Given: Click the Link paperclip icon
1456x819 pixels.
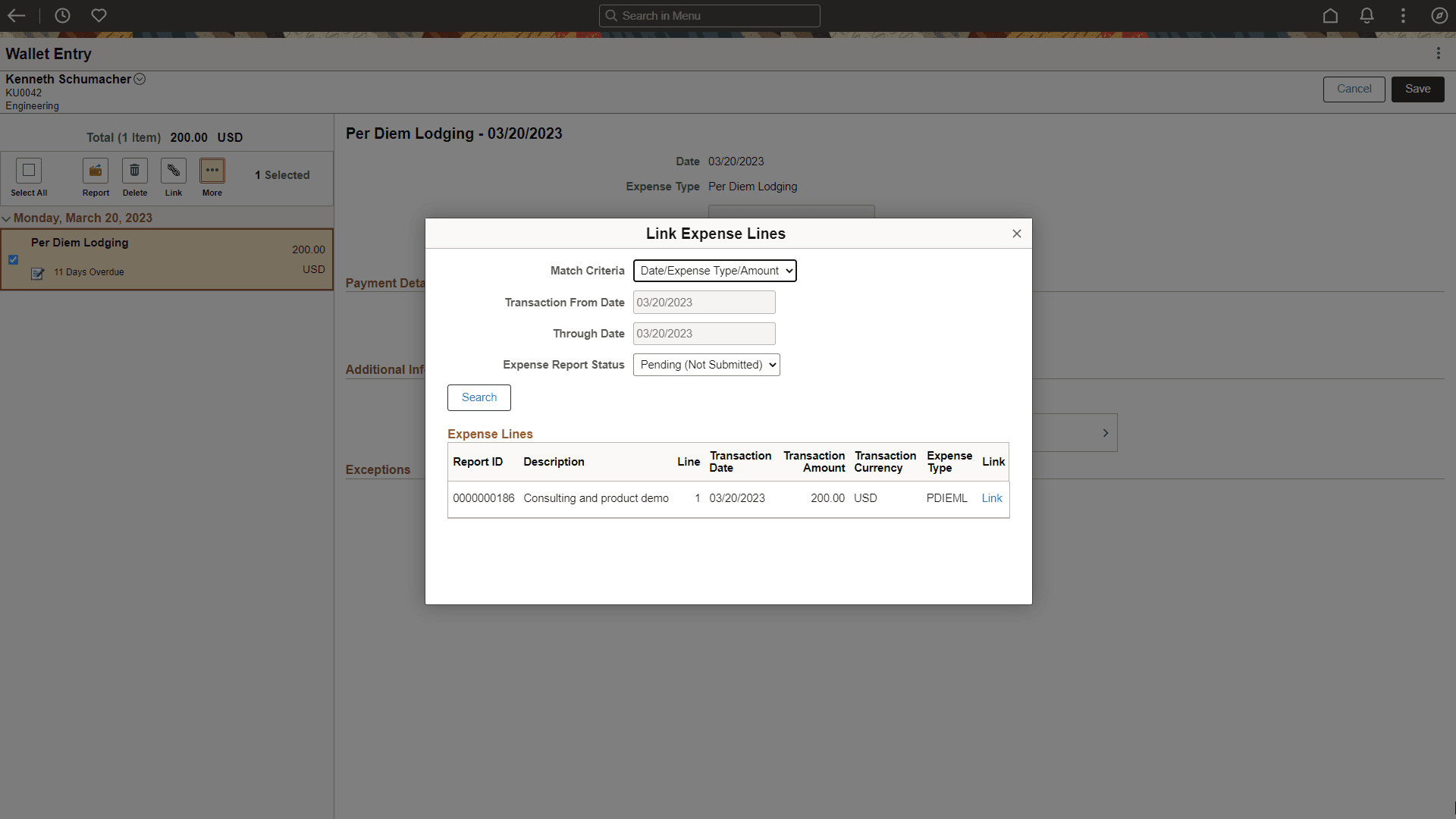Looking at the screenshot, I should (174, 171).
